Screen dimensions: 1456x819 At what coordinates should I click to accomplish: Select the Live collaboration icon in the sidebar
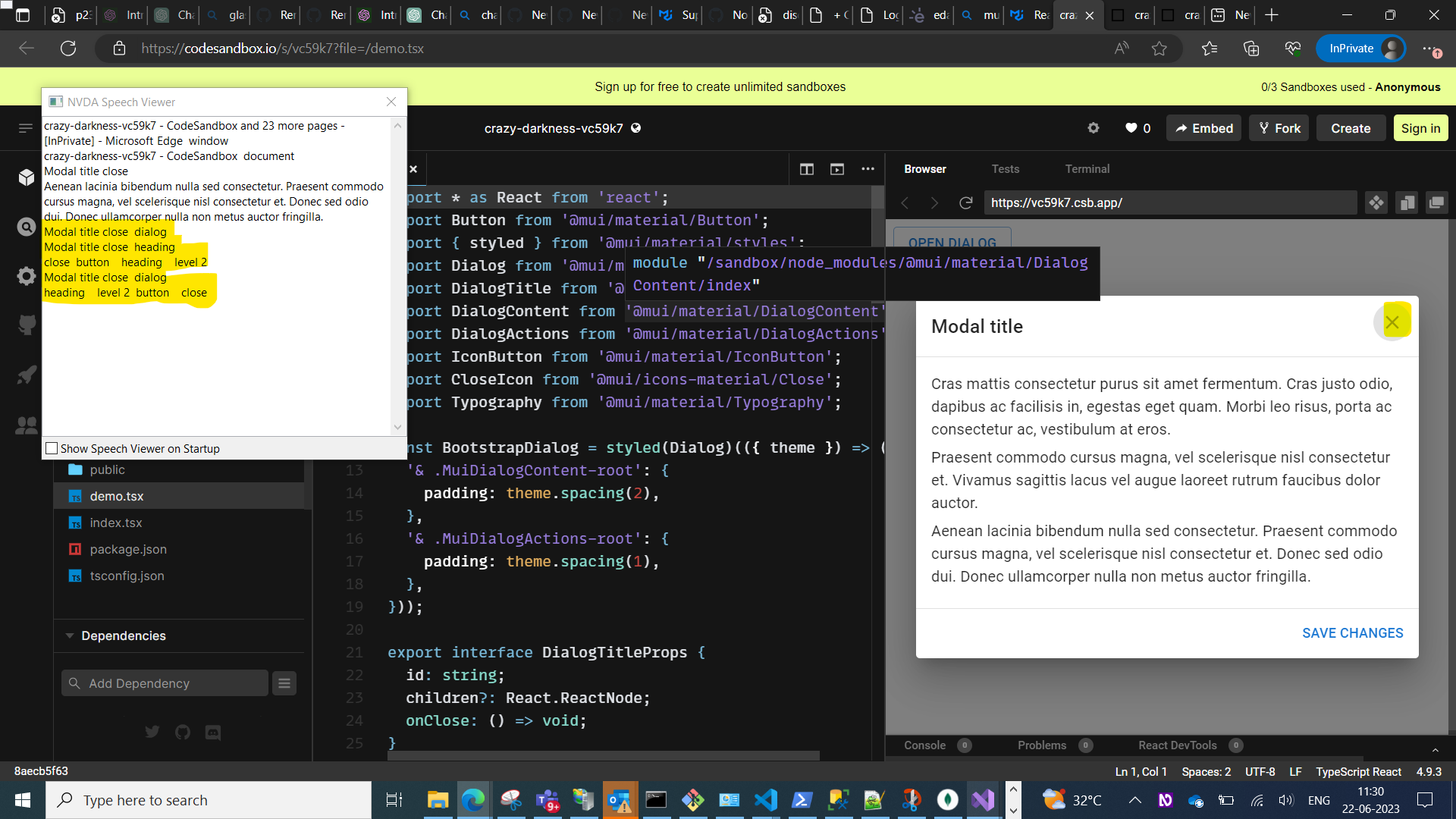pyautogui.click(x=26, y=425)
